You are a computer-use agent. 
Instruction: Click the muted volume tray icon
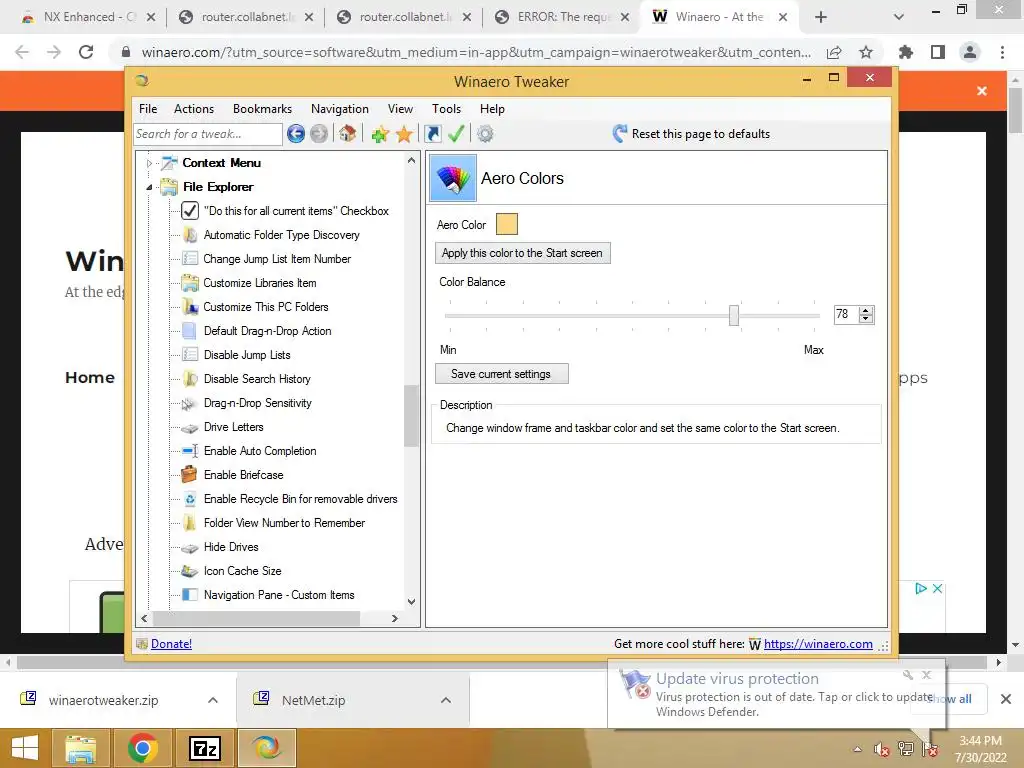pos(882,750)
